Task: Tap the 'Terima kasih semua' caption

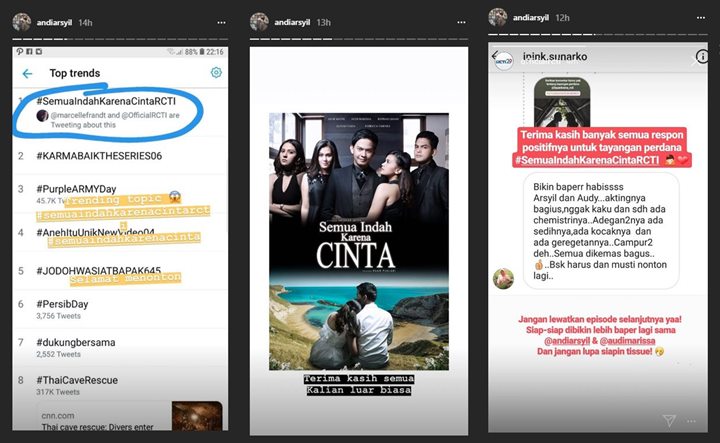Action: point(359,379)
